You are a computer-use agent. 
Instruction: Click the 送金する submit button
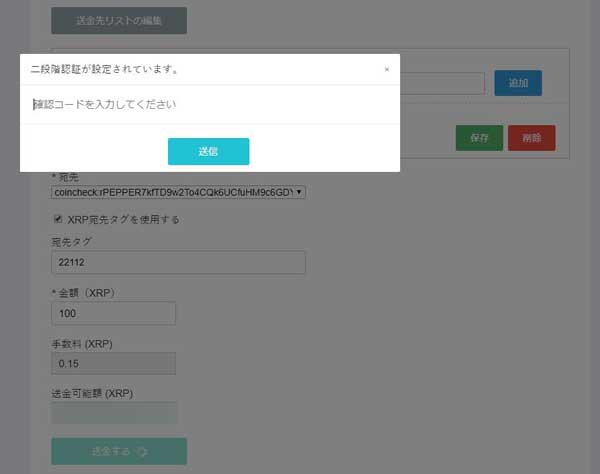[118, 451]
